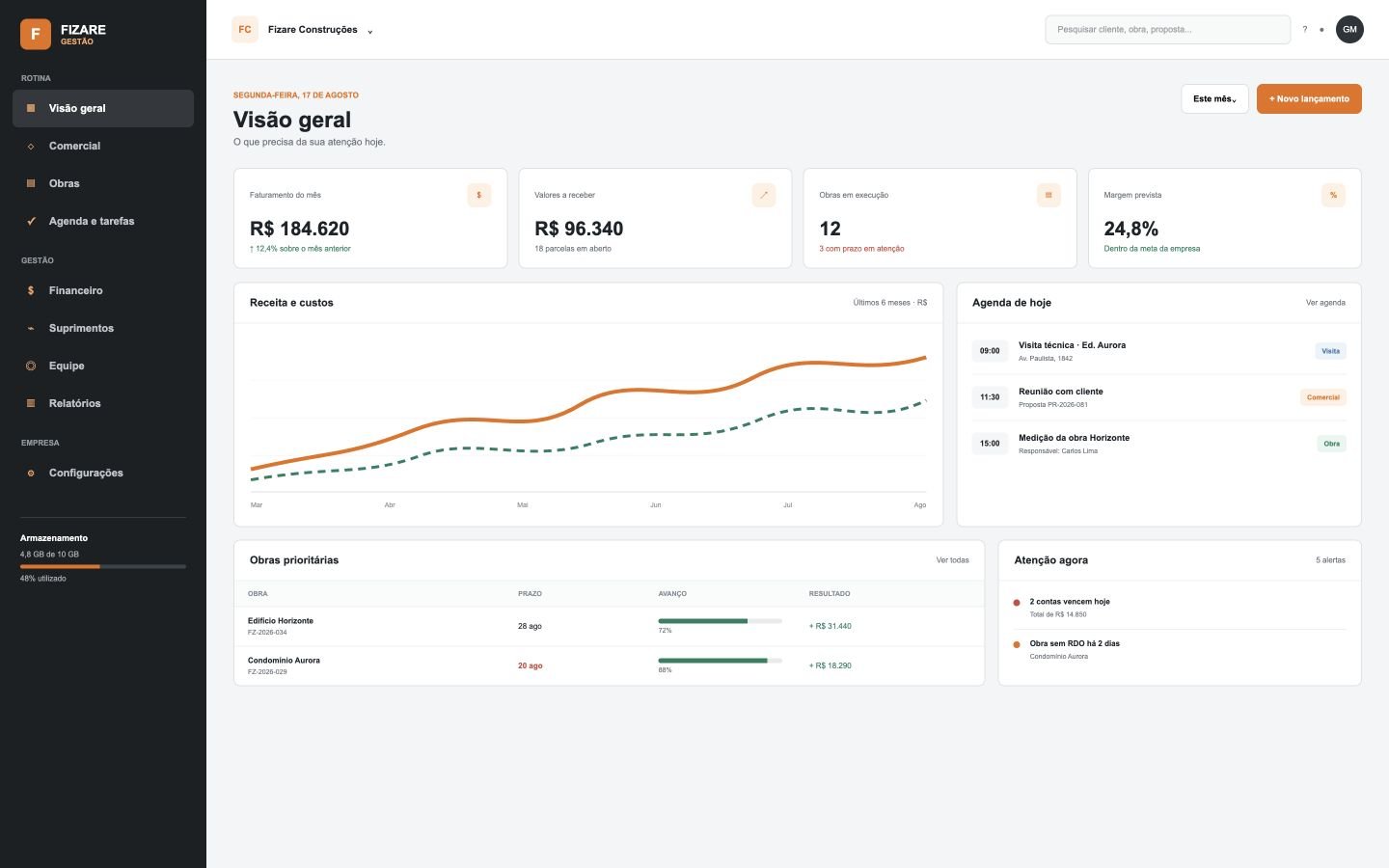Open Medição da obra Horizonte event
The height and width of the screenshot is (868, 1389).
point(1158,444)
